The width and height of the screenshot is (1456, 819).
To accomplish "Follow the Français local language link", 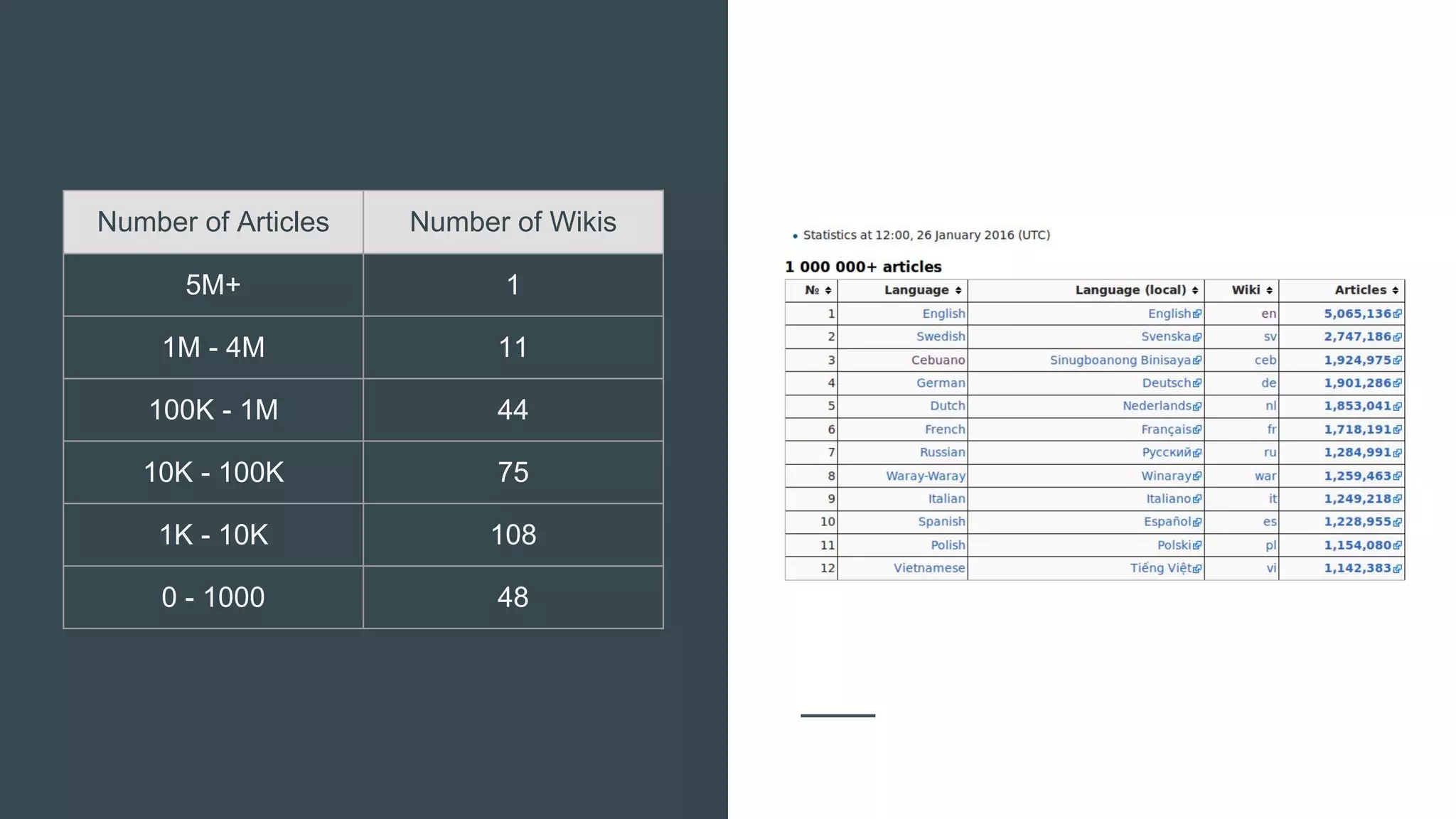I will click(x=1166, y=429).
